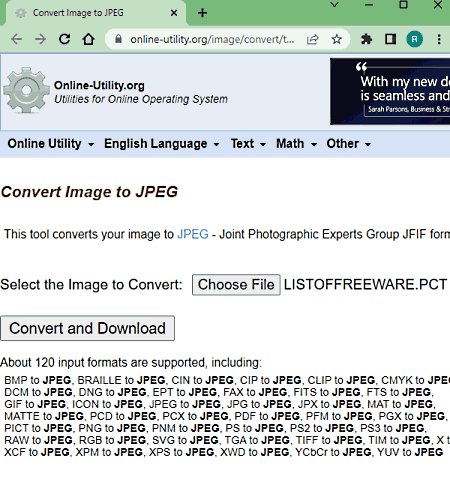Expand the English Language menu
The width and height of the screenshot is (450, 497).
pyautogui.click(x=162, y=144)
